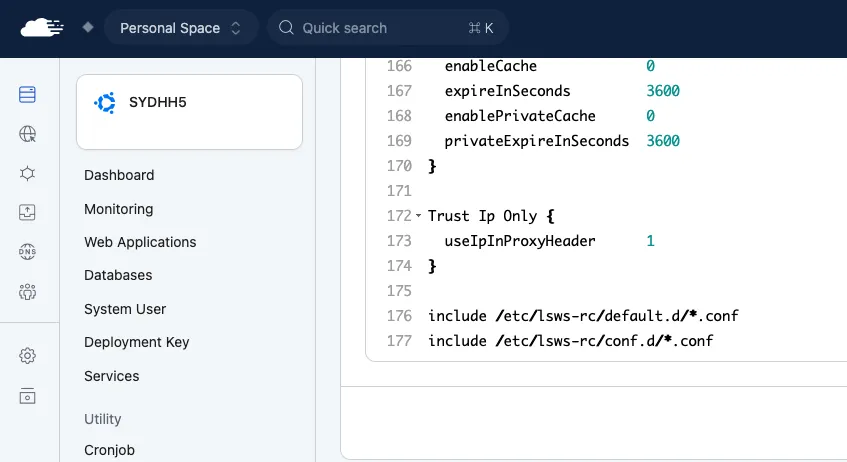
Task: Open Databases in server menu
Action: 118,275
